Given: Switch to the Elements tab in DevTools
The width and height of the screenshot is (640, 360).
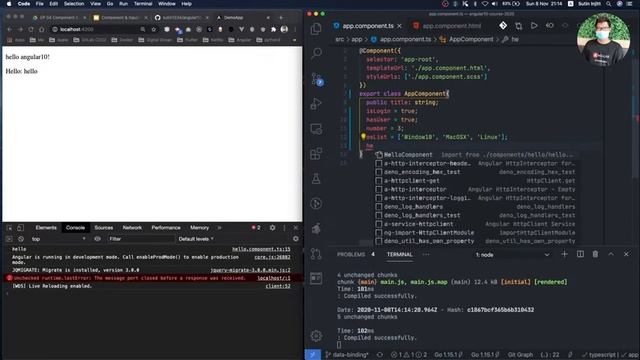Looking at the screenshot, I should point(46,228).
